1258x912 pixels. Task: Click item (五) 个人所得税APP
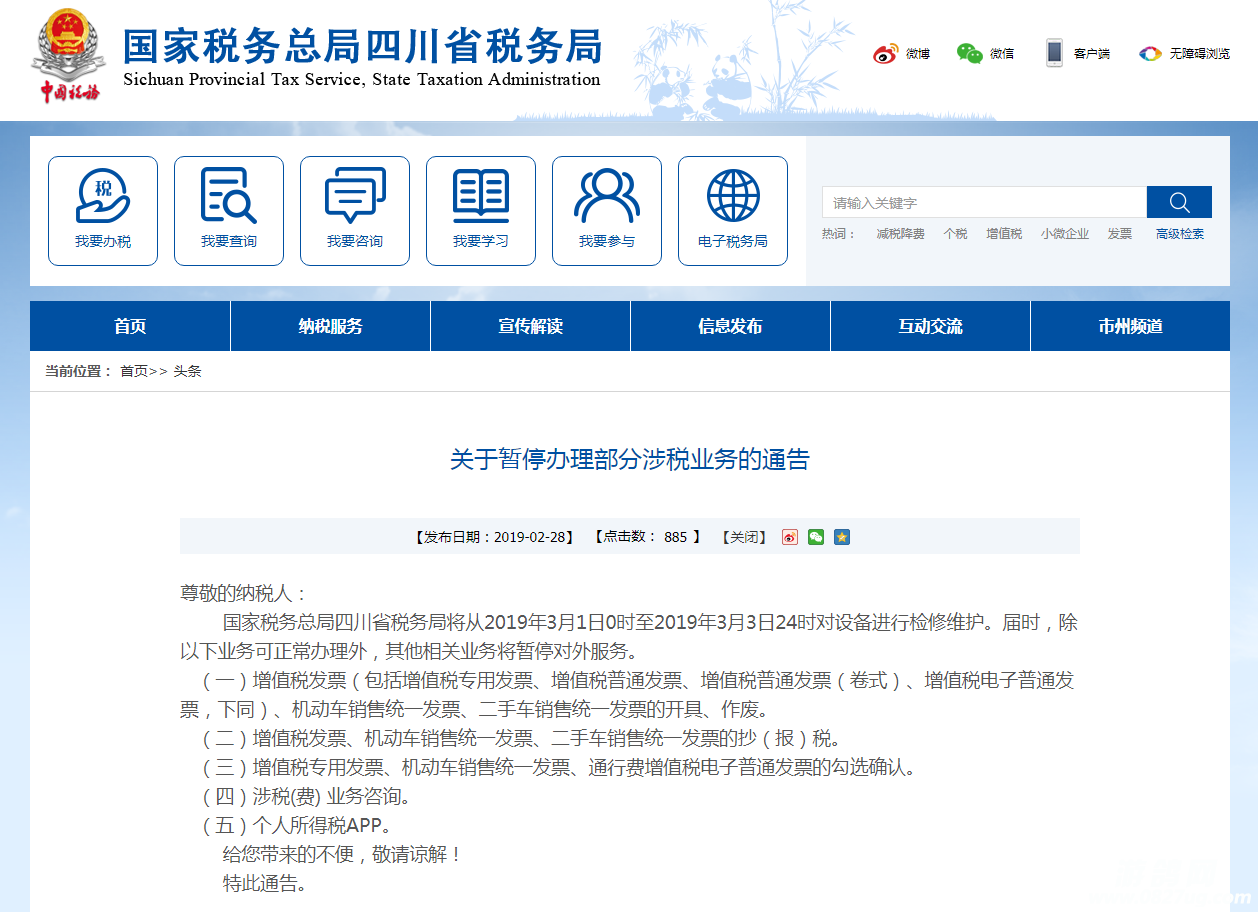point(296,826)
